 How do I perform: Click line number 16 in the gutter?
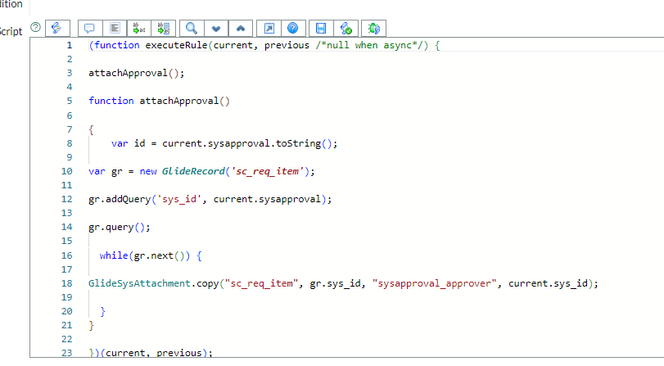(67, 255)
